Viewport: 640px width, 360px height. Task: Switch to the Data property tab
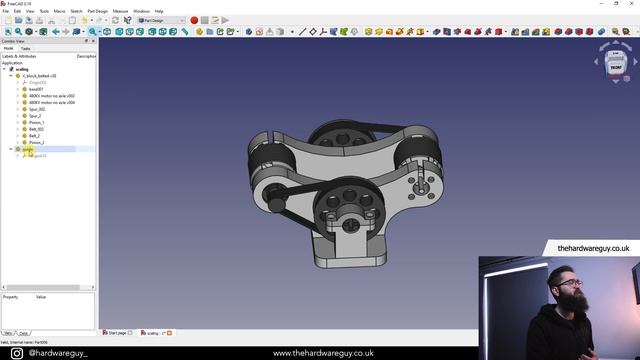(x=23, y=333)
